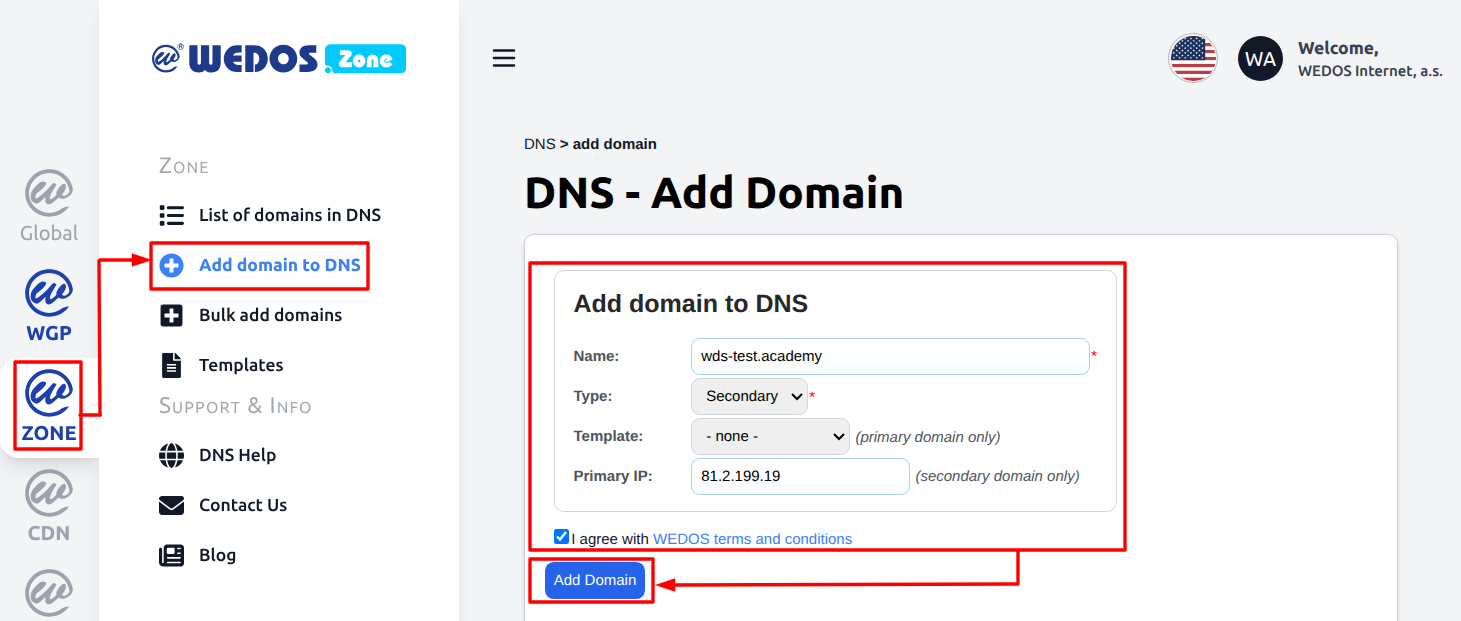This screenshot has width=1461, height=621.
Task: Click the newspaper icon beside Blog
Action: tap(171, 555)
